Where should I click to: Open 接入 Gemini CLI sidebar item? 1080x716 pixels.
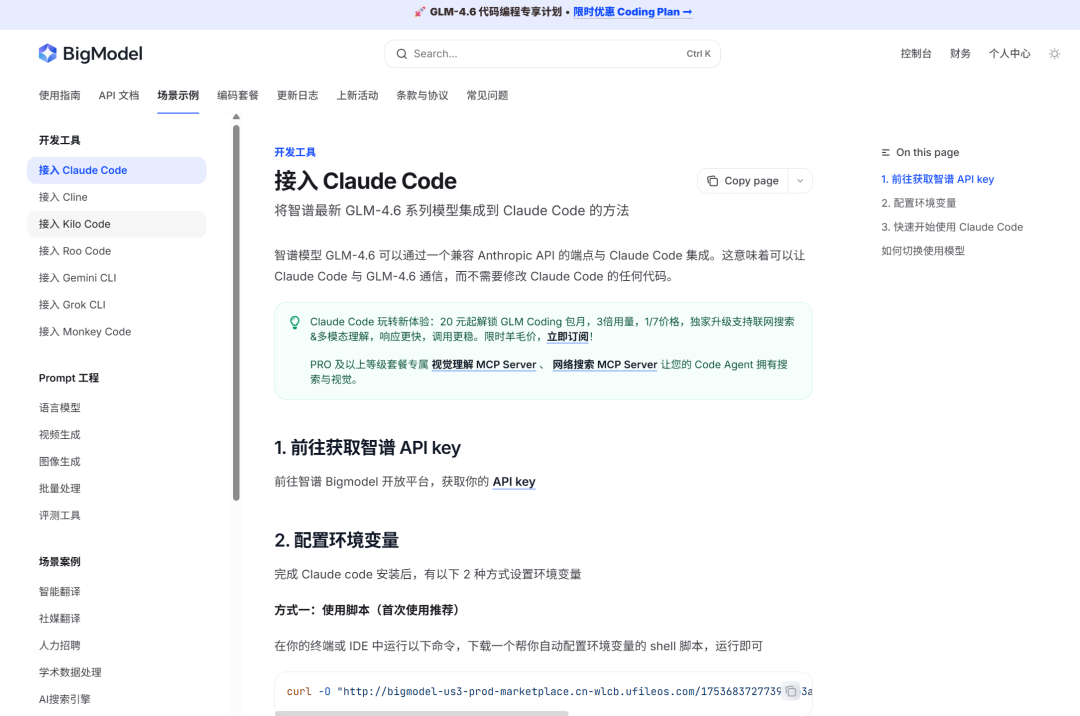[116, 277]
